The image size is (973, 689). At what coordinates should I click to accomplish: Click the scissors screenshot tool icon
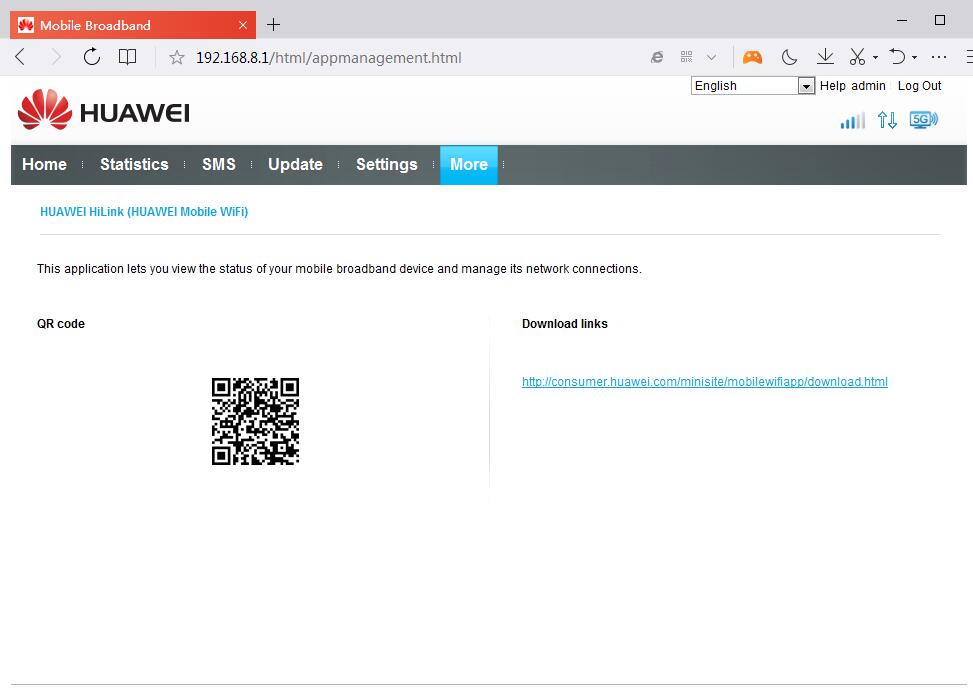(x=858, y=57)
